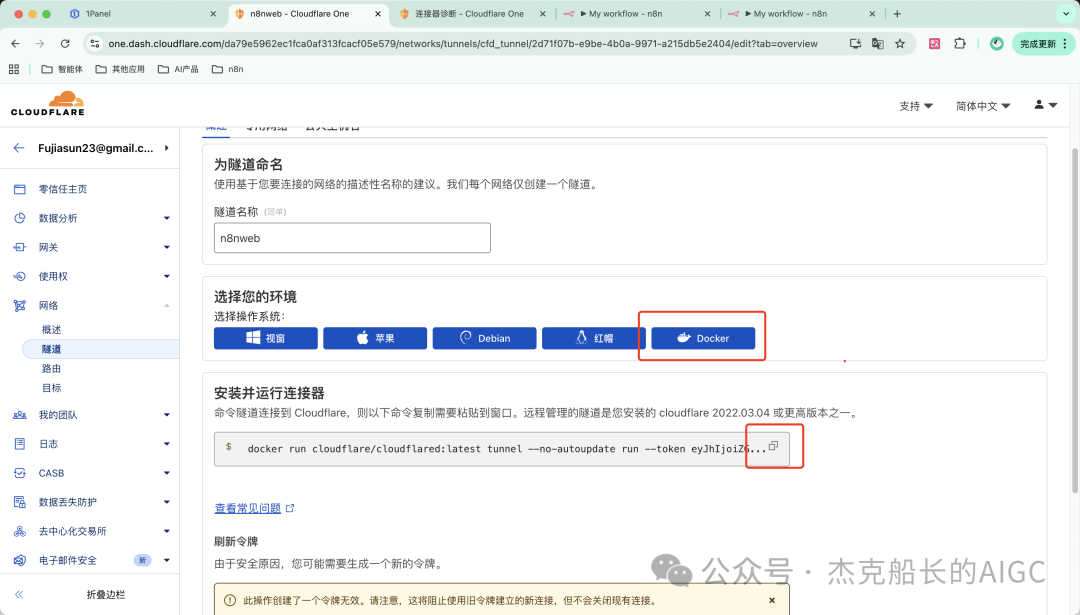Viewport: 1080px width, 615px height.
Task: Expand 数据丢失防护 sidebar section
Action: (x=90, y=502)
